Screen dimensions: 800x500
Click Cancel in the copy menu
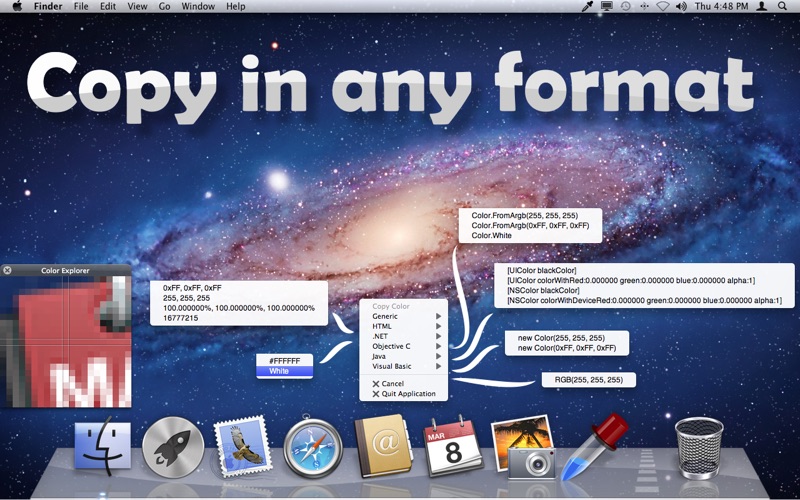(392, 383)
